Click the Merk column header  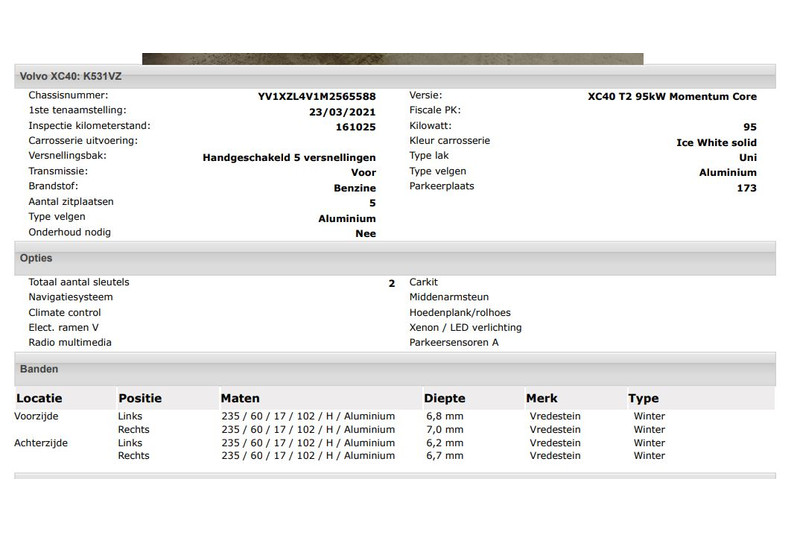[542, 398]
